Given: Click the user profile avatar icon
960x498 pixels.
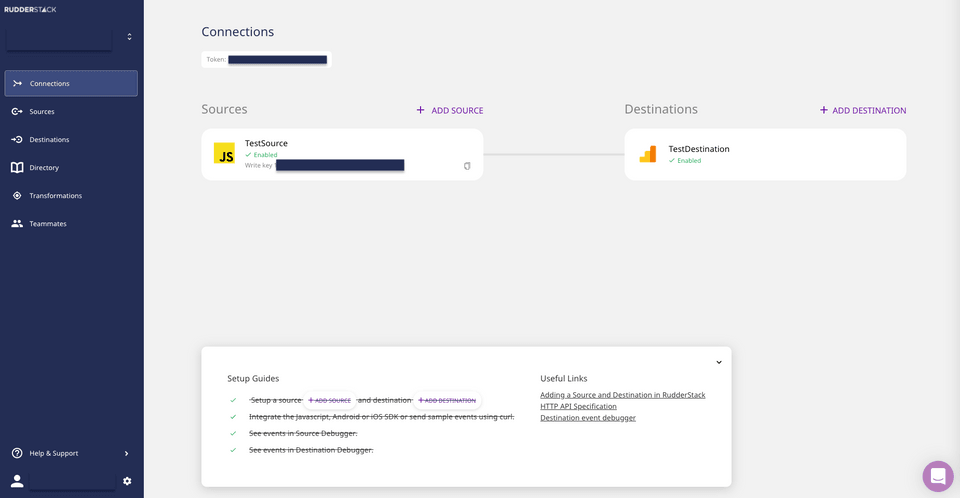Looking at the screenshot, I should click(x=17, y=481).
